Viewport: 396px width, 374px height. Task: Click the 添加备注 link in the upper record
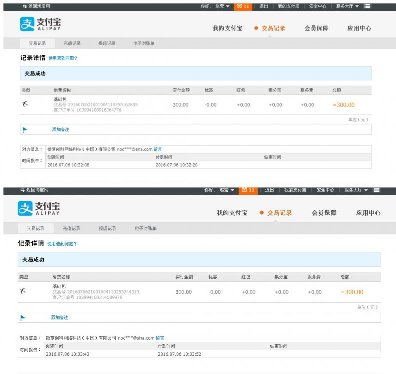click(60, 129)
